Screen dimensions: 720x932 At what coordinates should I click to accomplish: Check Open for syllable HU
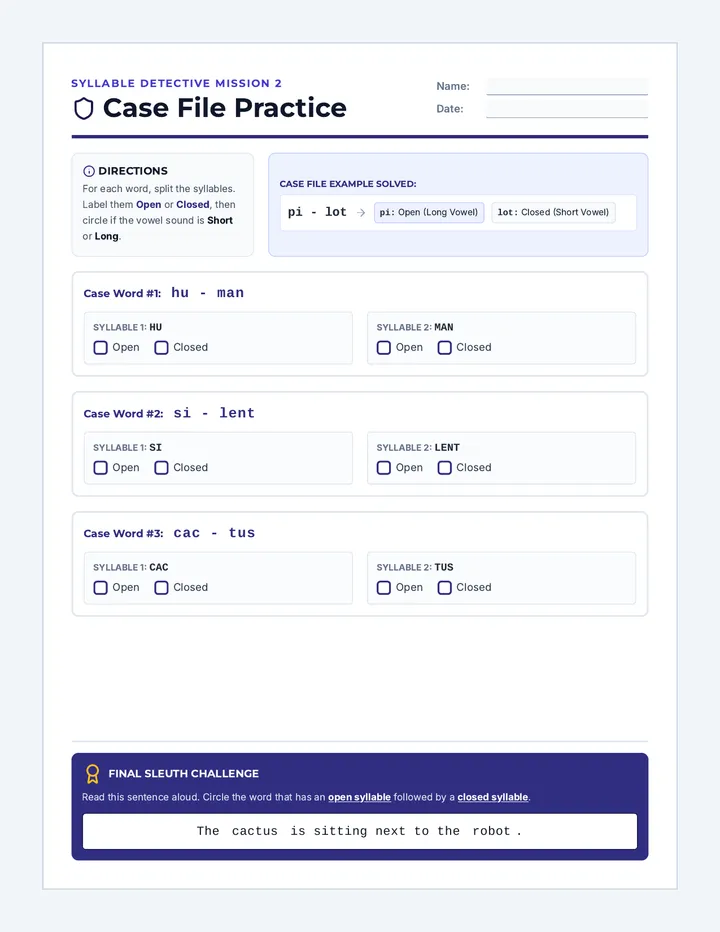click(x=100, y=348)
